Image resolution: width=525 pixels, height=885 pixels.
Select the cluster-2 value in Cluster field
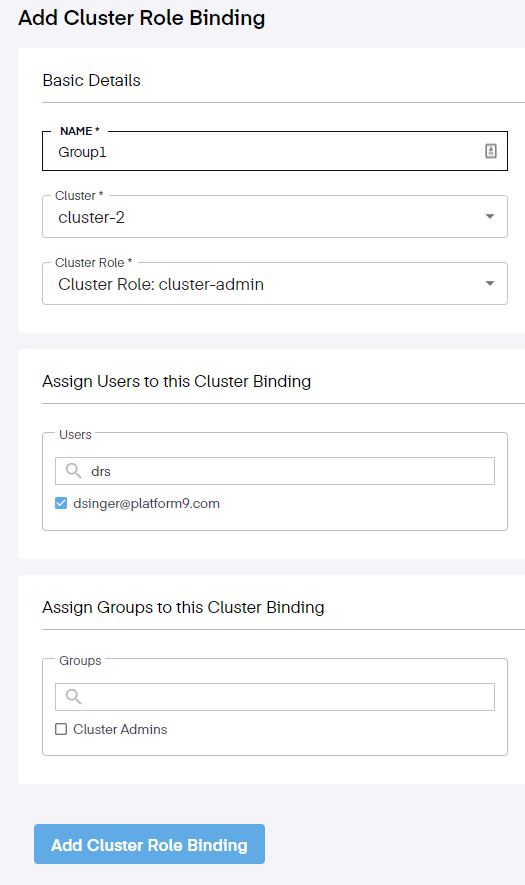pyautogui.click(x=91, y=217)
